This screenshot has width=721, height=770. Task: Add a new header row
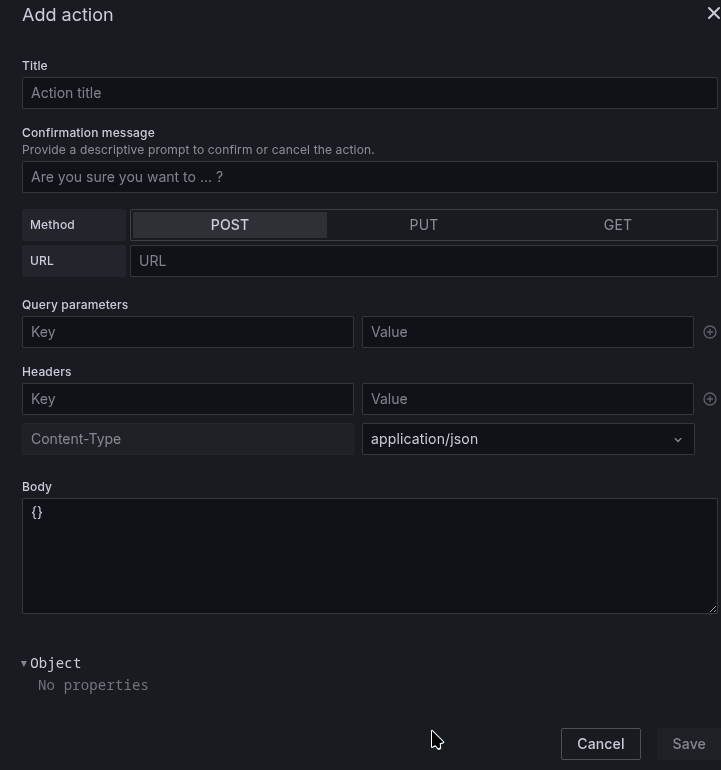(710, 399)
